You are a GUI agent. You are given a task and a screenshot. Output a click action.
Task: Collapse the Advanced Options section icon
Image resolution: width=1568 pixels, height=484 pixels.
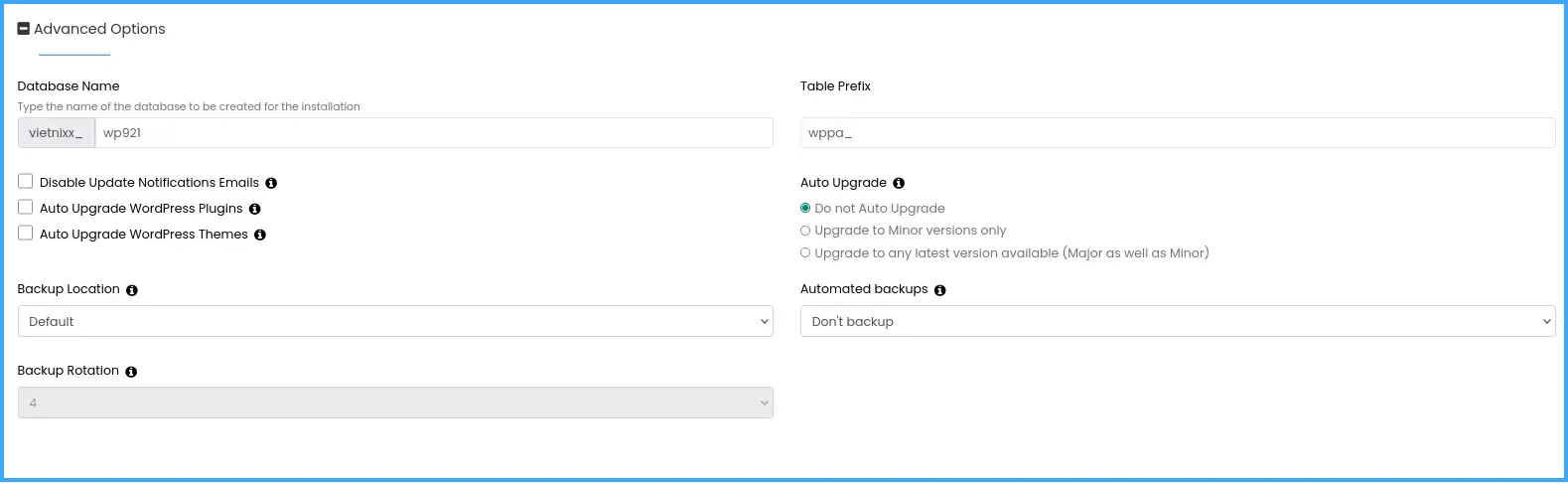coord(24,29)
